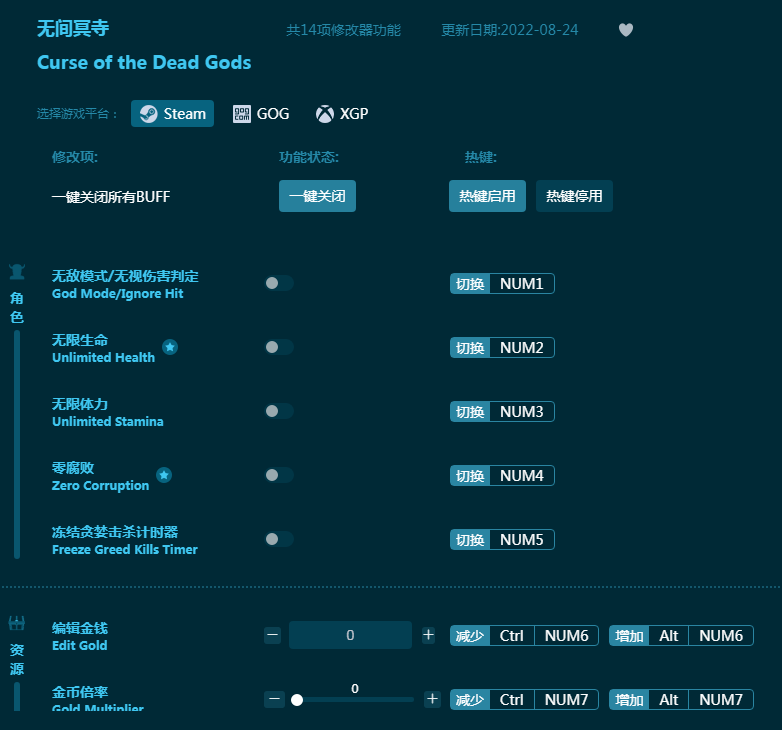
Task: Select the XGP platform
Action: (x=342, y=114)
